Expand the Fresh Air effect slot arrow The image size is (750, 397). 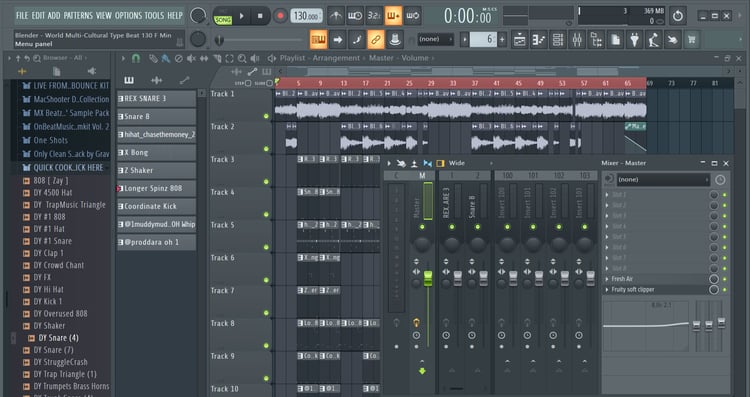coord(607,279)
